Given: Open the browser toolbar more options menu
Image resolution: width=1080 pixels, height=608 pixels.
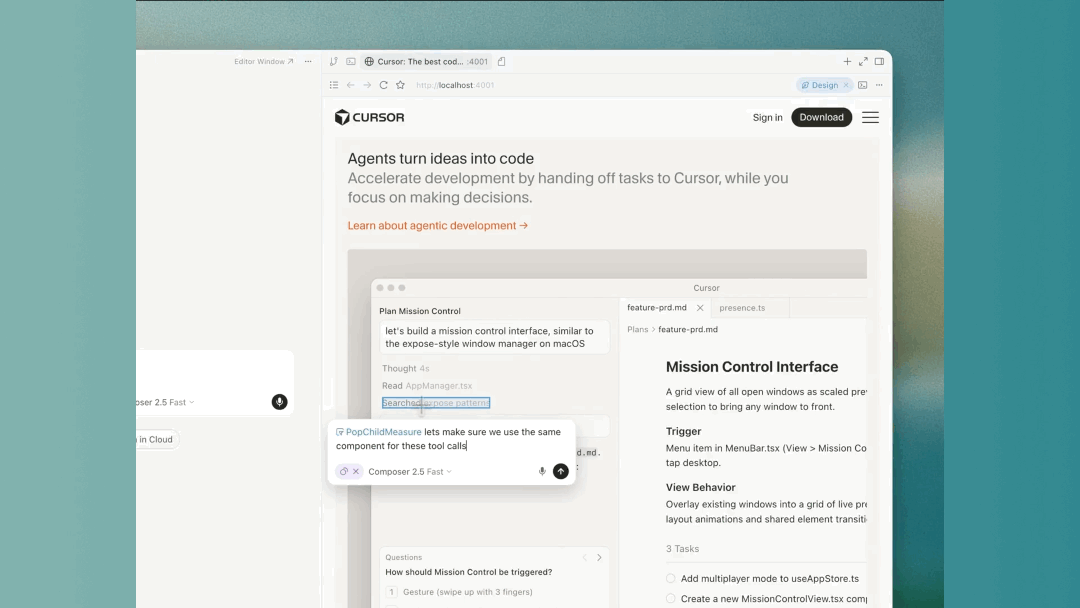Looking at the screenshot, I should tap(879, 85).
